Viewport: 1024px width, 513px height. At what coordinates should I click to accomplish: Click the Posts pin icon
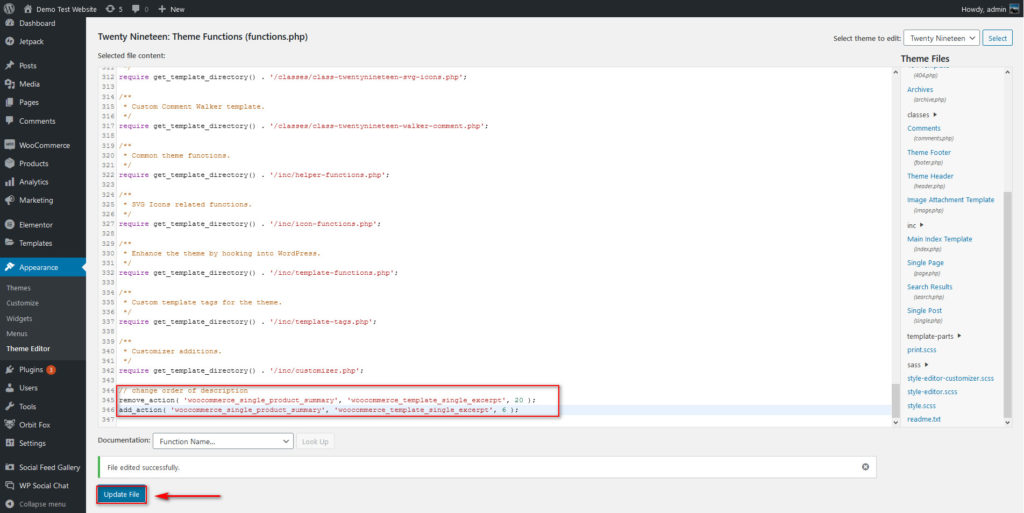[10, 66]
